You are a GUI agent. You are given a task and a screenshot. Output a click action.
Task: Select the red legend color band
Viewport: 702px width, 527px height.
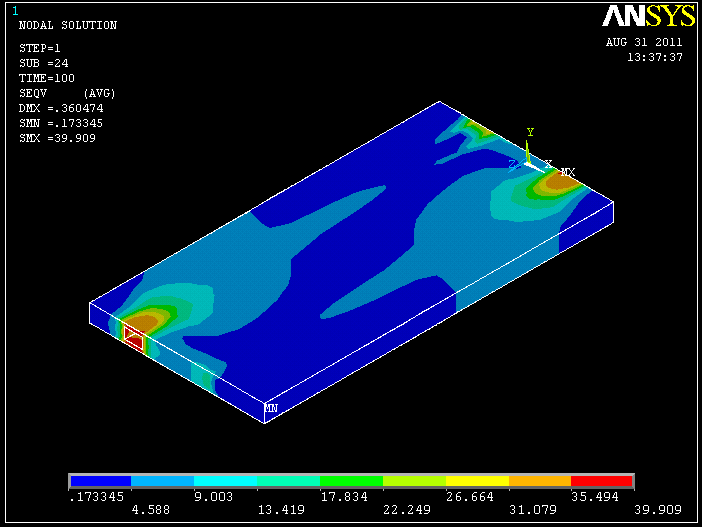tap(602, 481)
